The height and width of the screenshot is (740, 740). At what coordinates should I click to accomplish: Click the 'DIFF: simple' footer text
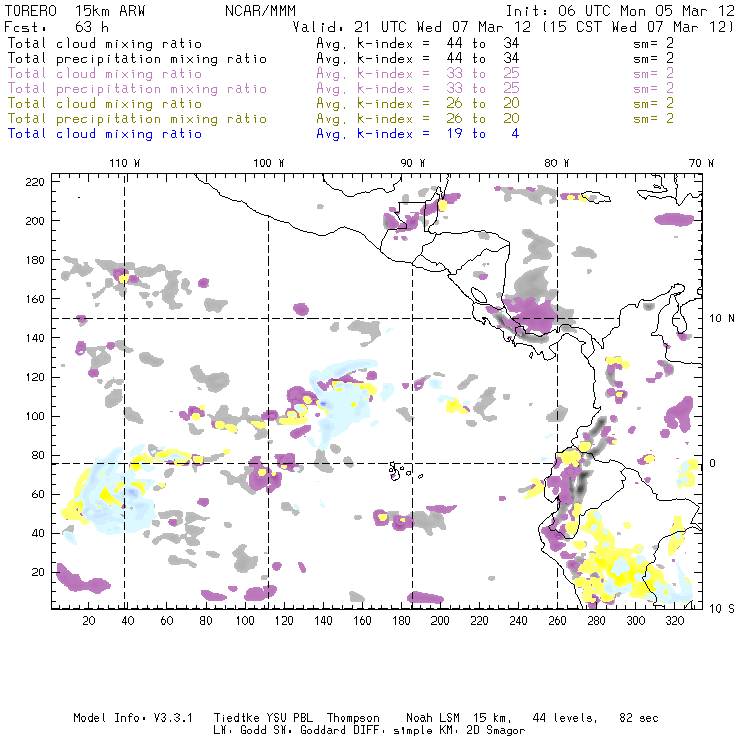pyautogui.click(x=391, y=731)
